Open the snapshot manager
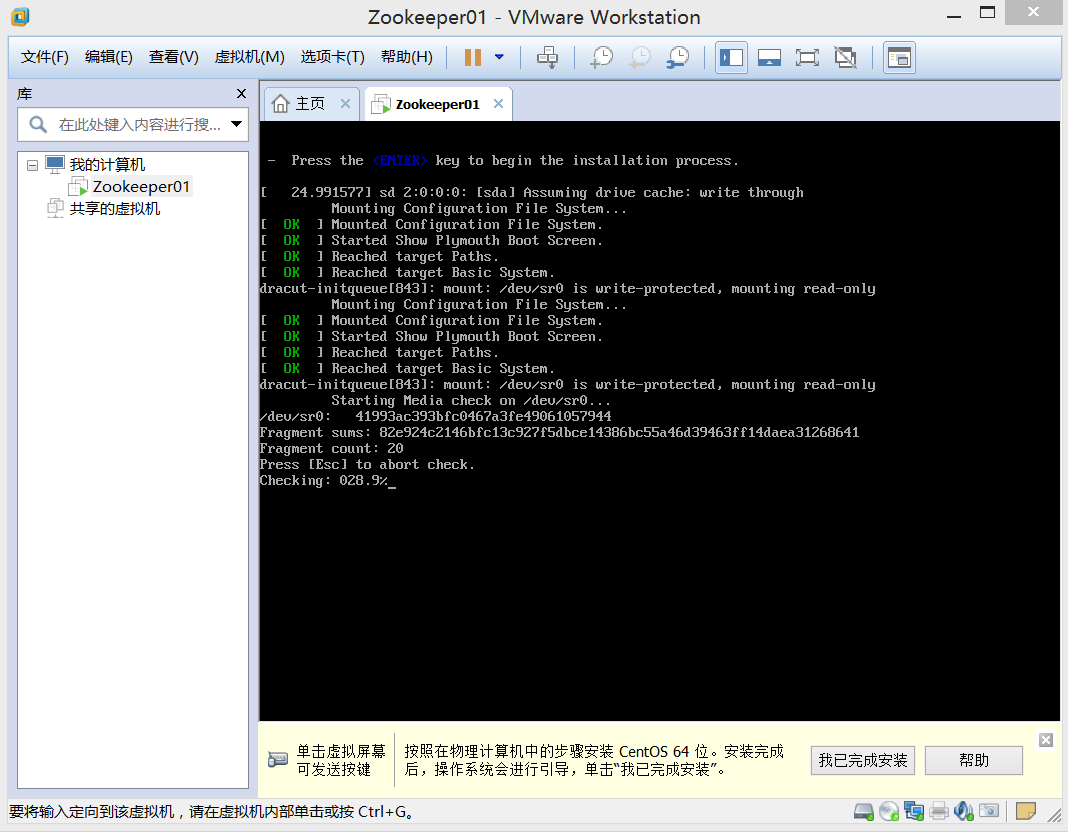The height and width of the screenshot is (832, 1068). (678, 57)
